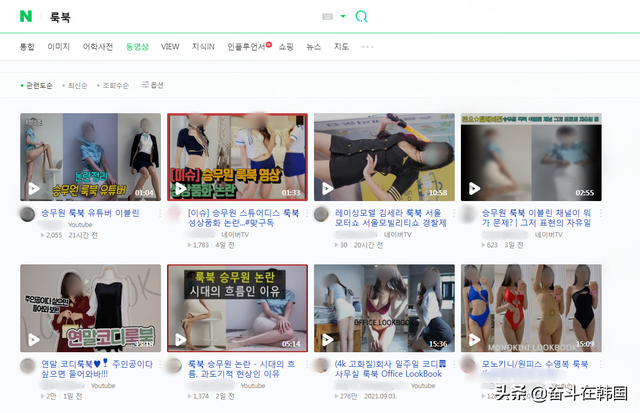Switch to the 이미지 tab

59,46
